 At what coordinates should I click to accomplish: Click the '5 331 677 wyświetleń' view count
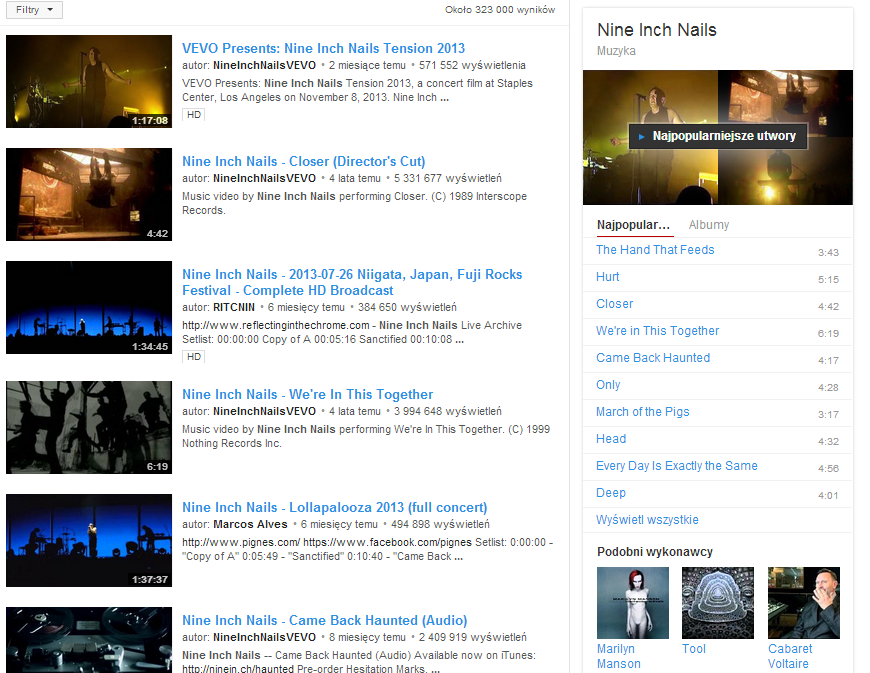447,179
